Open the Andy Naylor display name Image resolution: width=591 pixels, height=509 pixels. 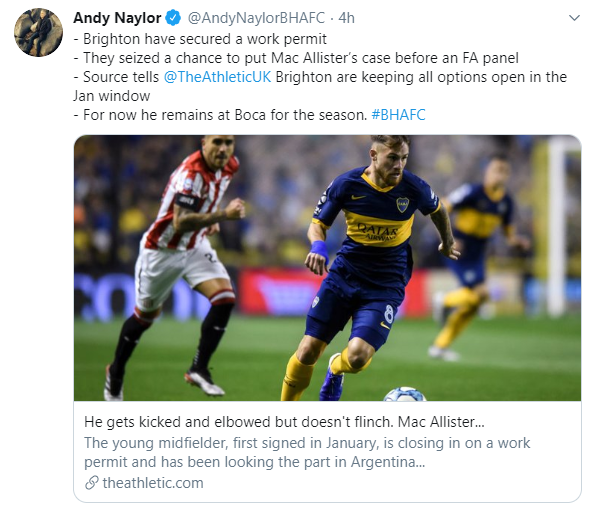pos(117,18)
